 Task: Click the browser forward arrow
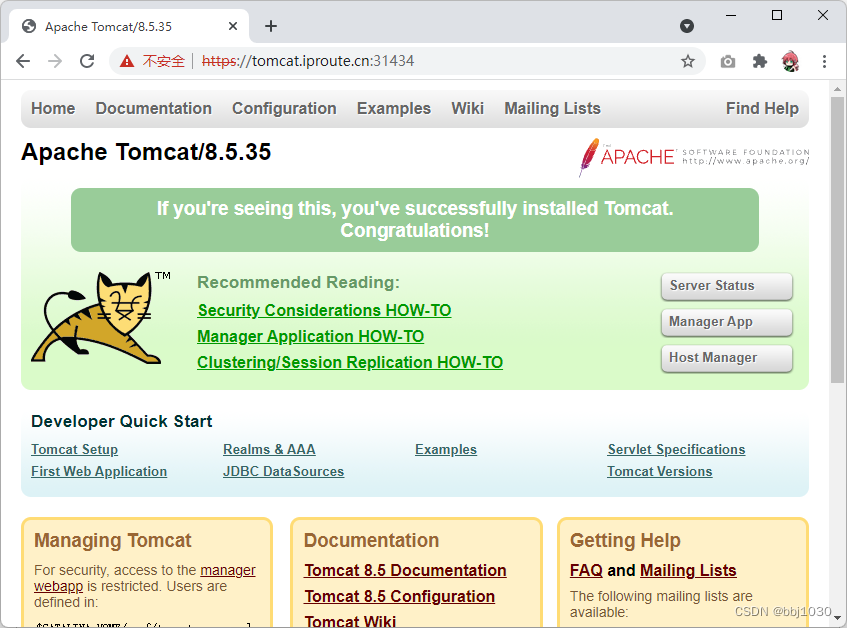pyautogui.click(x=55, y=61)
